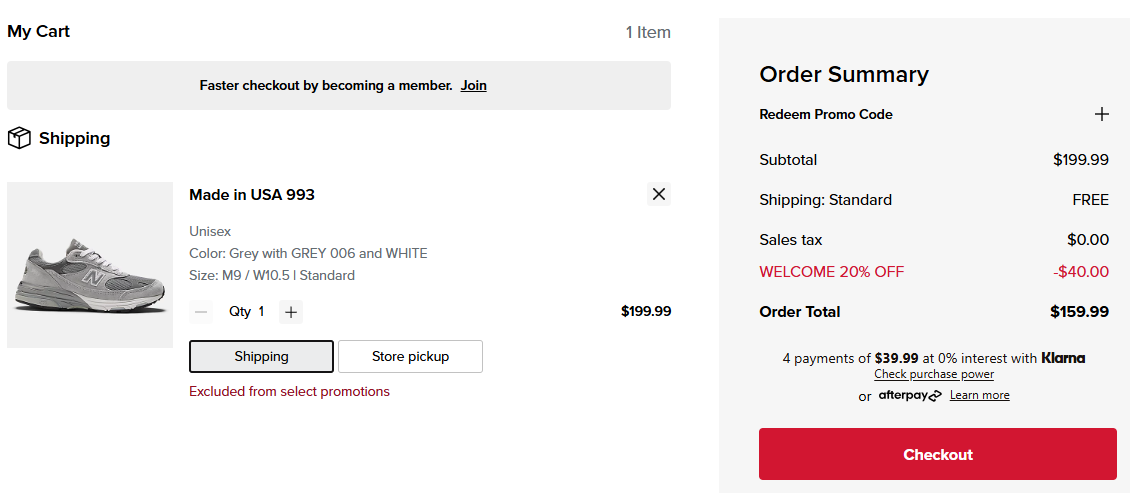The image size is (1130, 493).
Task: Click the Shipping section heading
Action: point(74,139)
